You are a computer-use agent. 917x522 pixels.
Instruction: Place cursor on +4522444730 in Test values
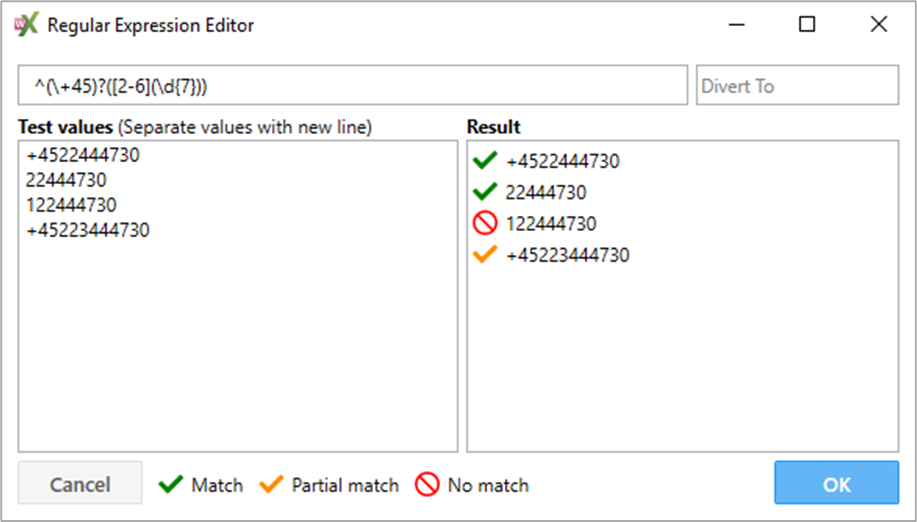click(x=83, y=155)
